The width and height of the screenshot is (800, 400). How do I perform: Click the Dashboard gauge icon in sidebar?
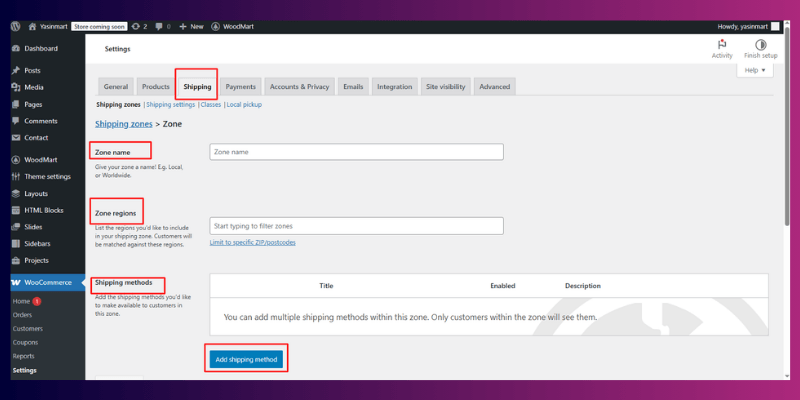(16, 48)
